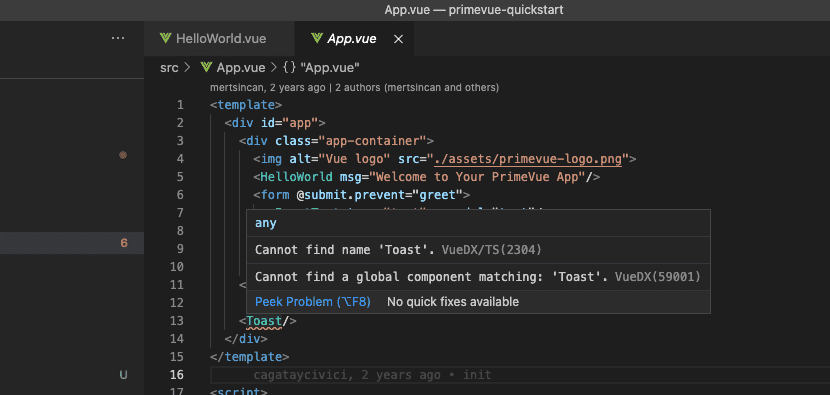Click the Vue icon on HelloWorld.vue tab

(165, 38)
